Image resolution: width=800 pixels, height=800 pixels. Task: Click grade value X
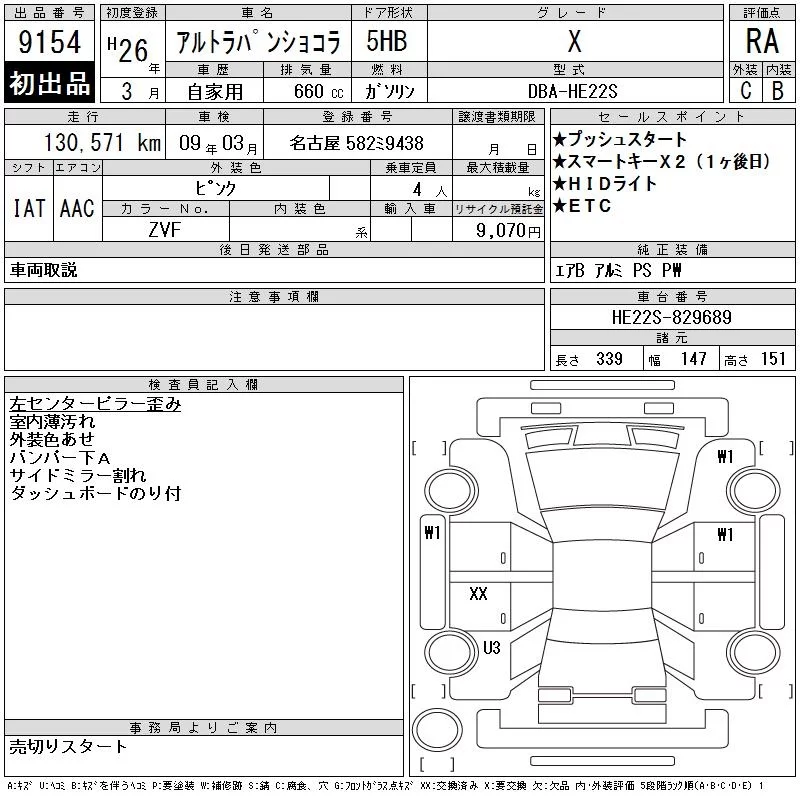(574, 41)
